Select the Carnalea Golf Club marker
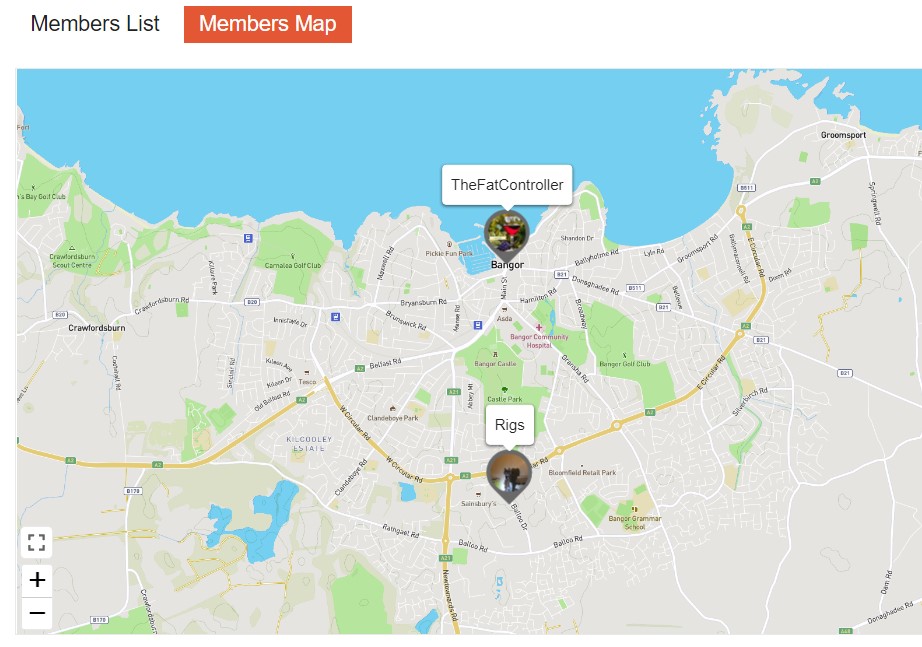Image resolution: width=922 pixels, height=647 pixels. click(292, 256)
